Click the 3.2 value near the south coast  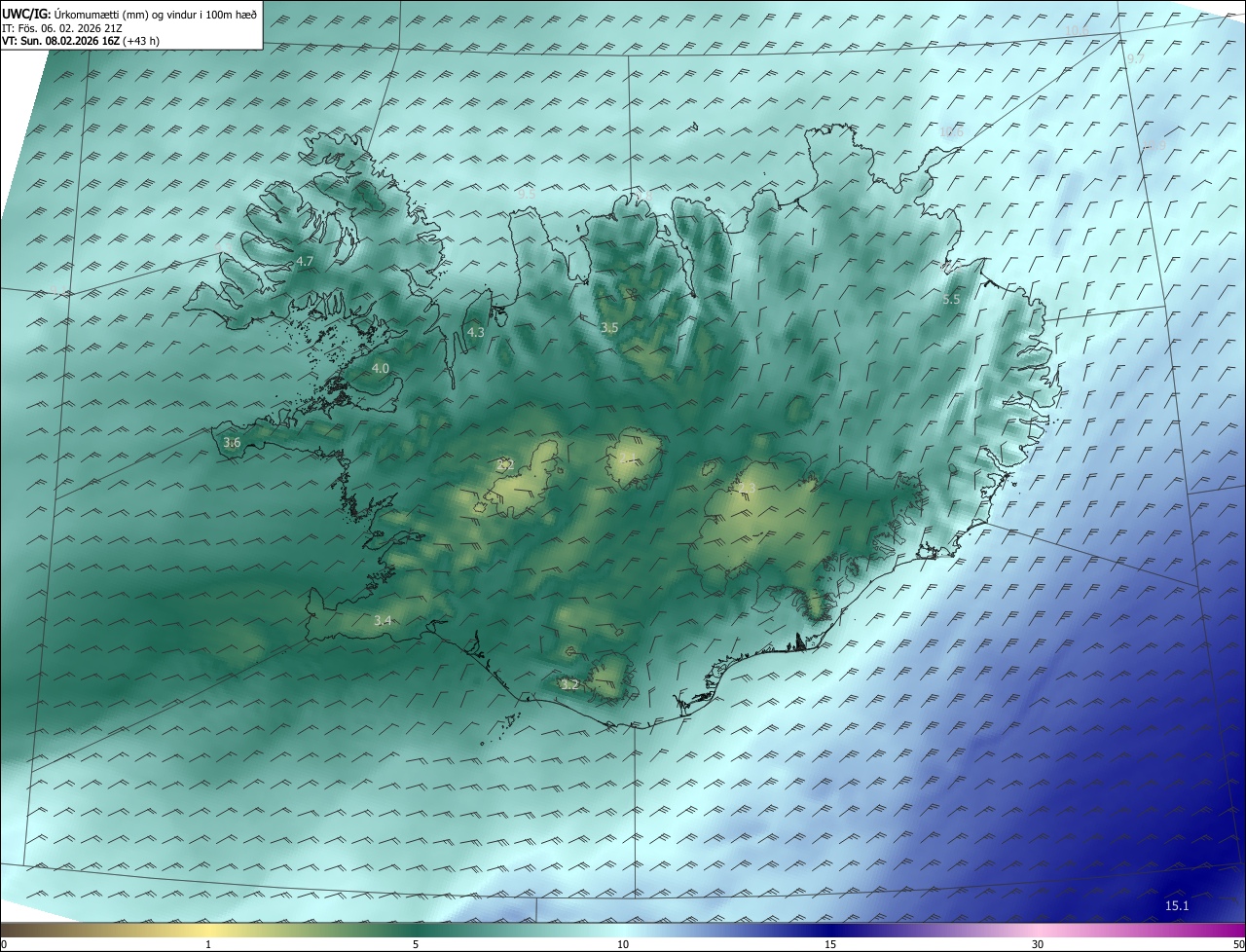[569, 685]
